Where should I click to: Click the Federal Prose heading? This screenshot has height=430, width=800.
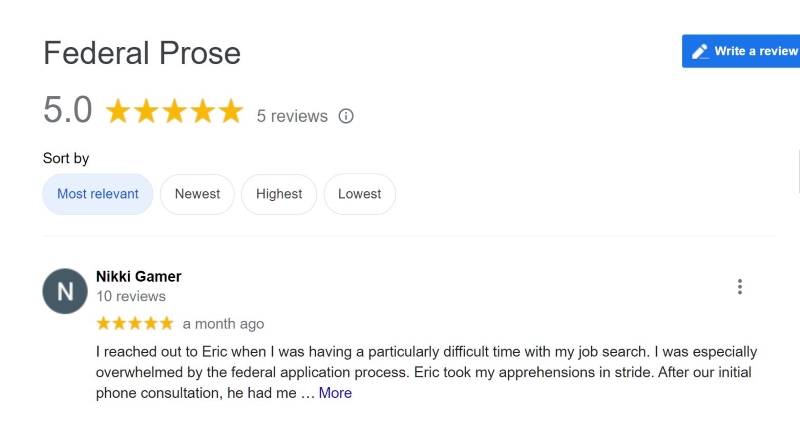coord(142,53)
